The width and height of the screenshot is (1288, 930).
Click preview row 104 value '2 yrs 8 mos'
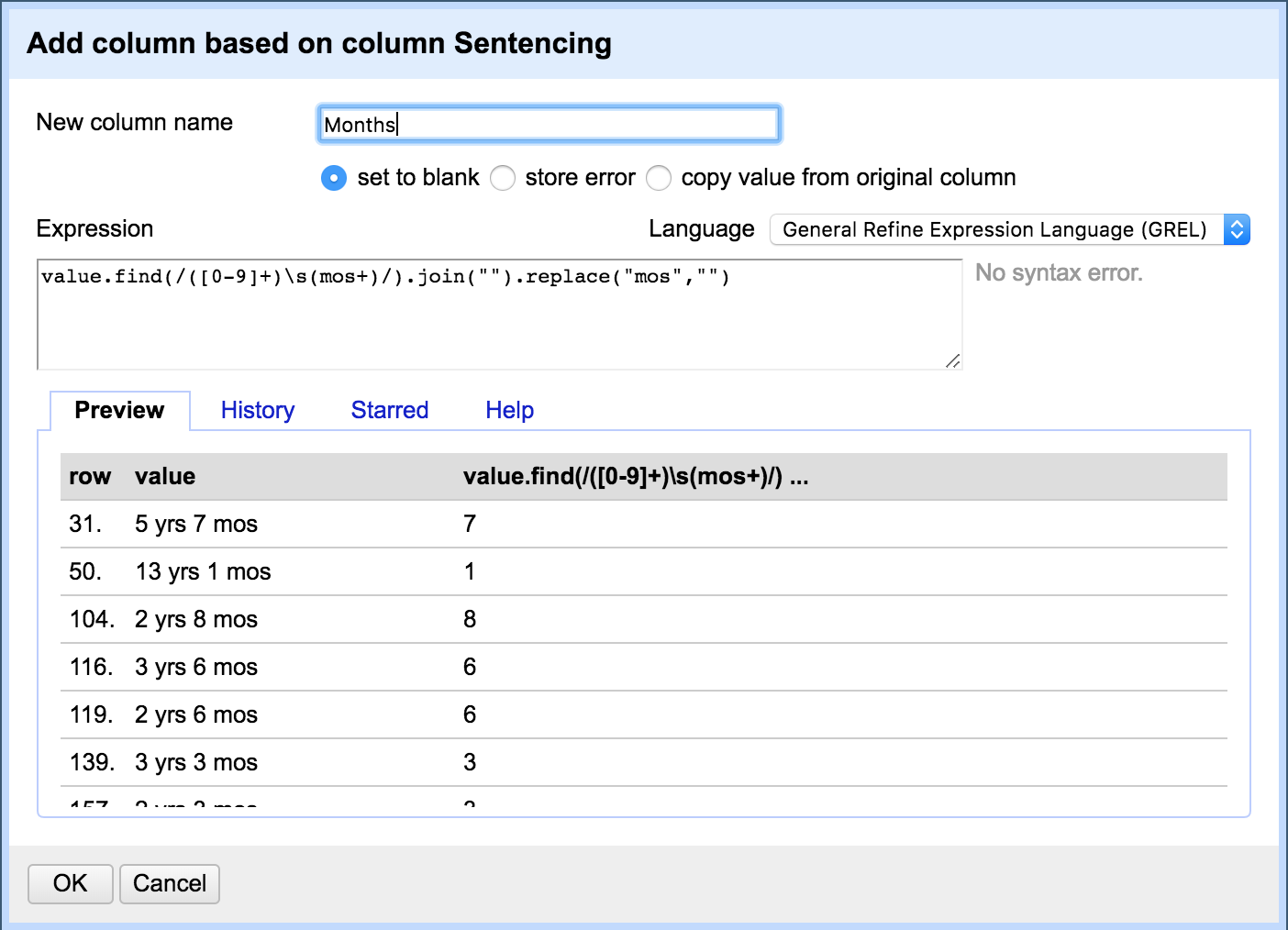pyautogui.click(x=196, y=619)
